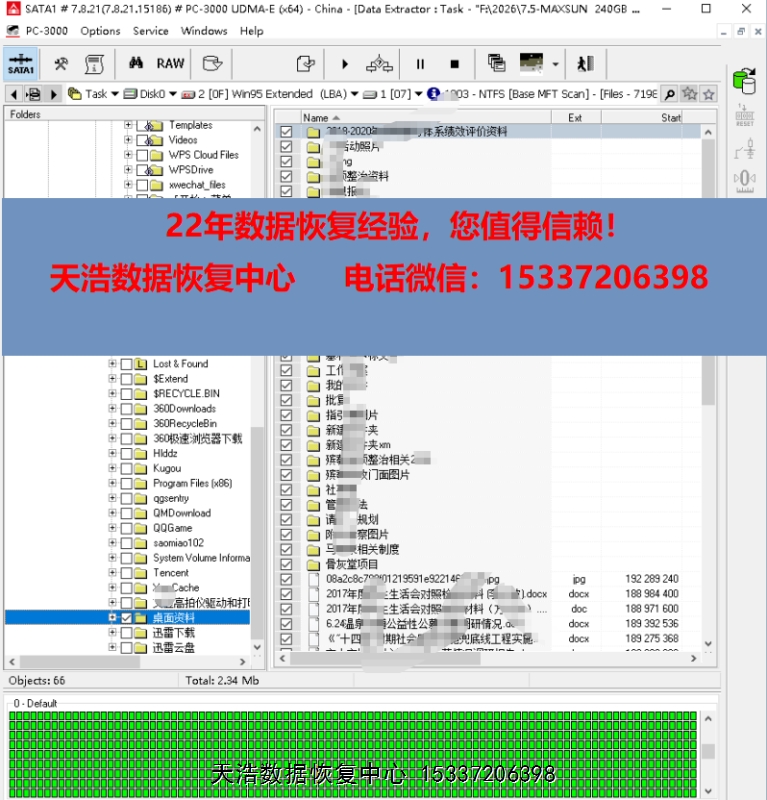Click the binoculars search icon
The height and width of the screenshot is (800, 767).
click(136, 63)
